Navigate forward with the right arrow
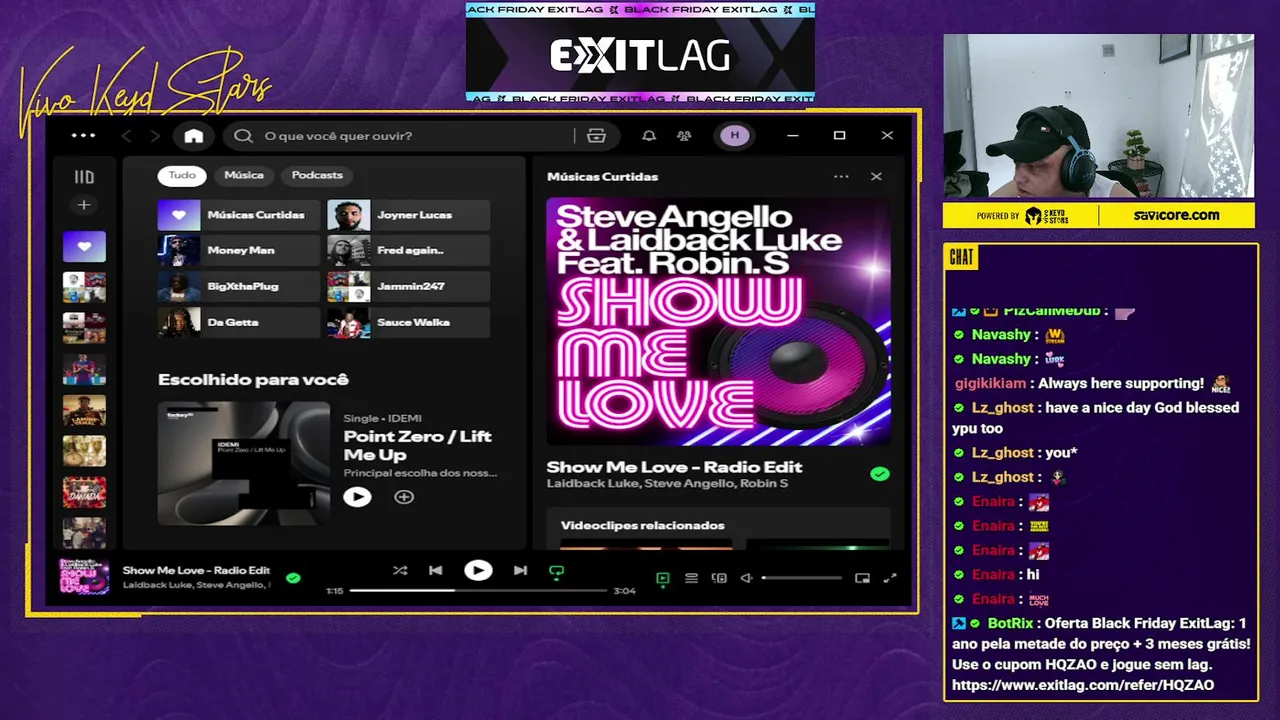1280x720 pixels. click(x=154, y=136)
